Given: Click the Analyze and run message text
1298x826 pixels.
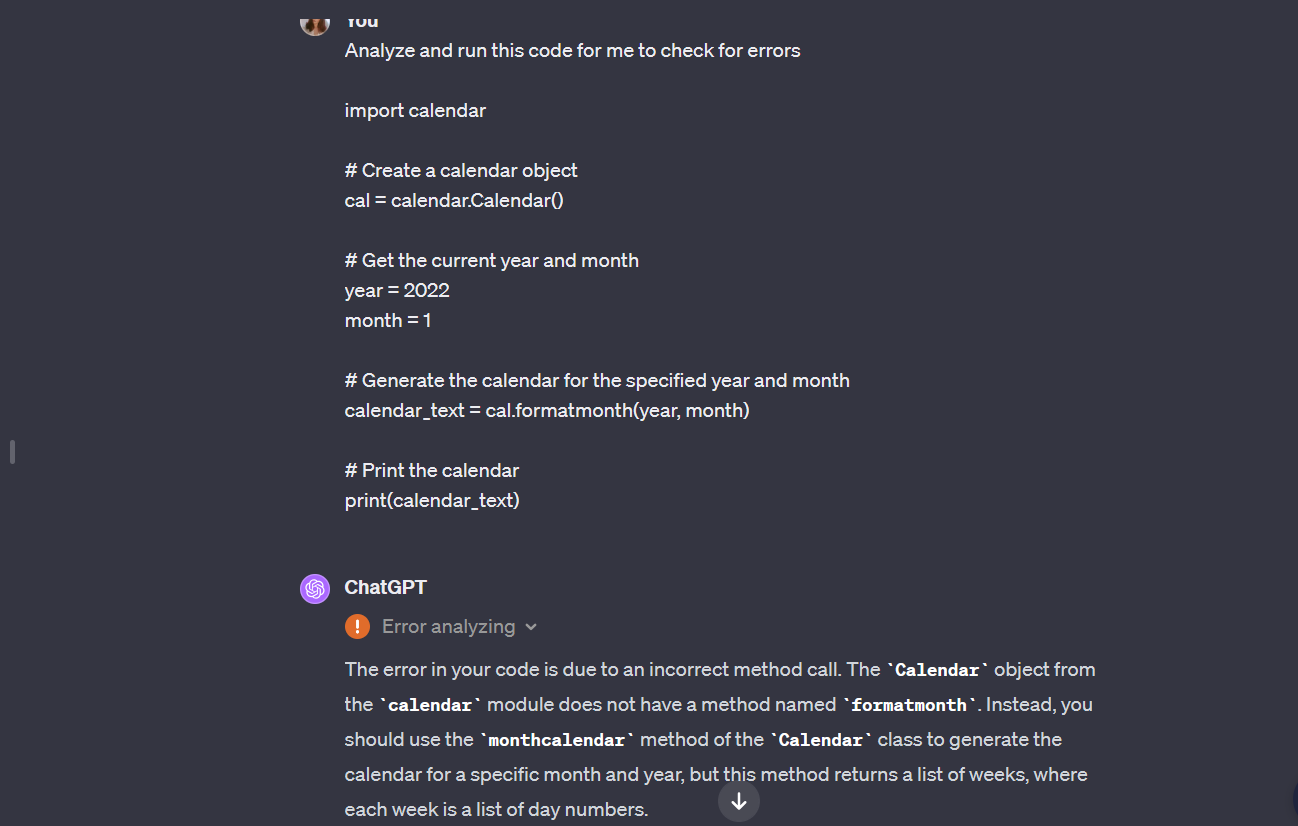Looking at the screenshot, I should 572,50.
